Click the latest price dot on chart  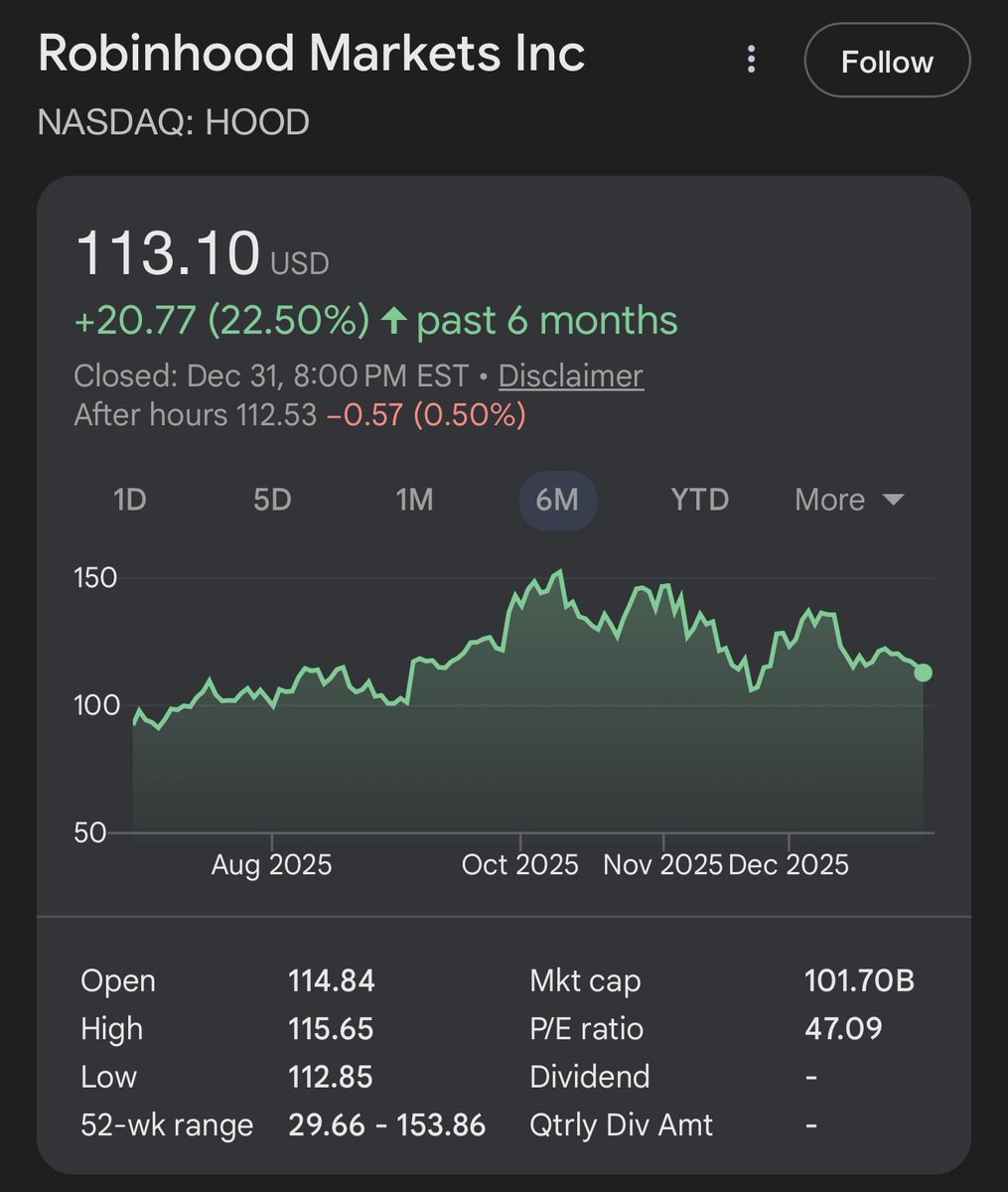[x=923, y=672]
